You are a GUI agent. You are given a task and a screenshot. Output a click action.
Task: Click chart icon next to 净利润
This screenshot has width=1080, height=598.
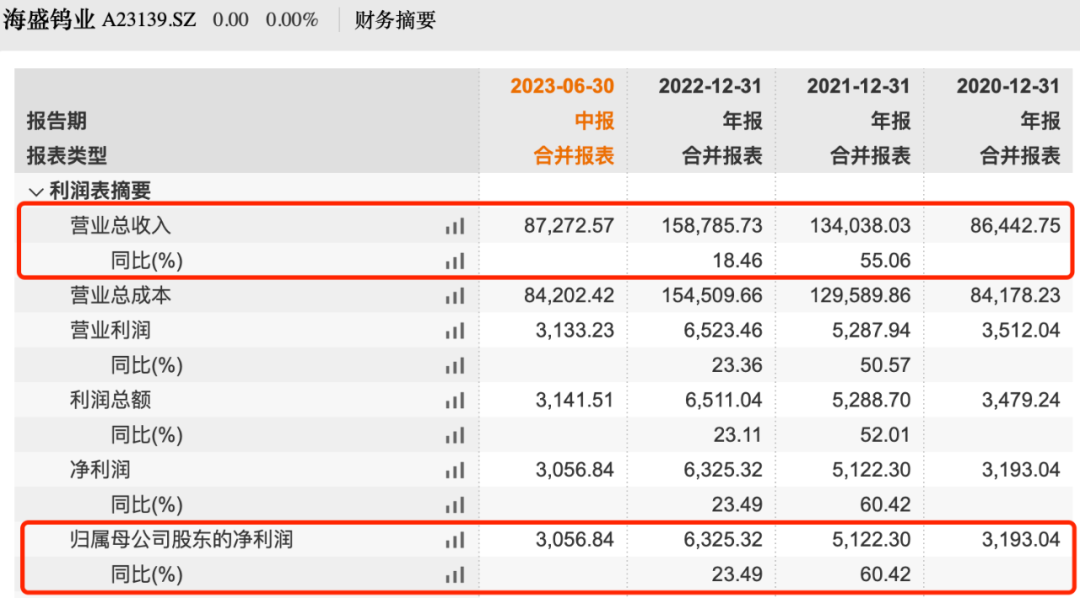pyautogui.click(x=455, y=470)
